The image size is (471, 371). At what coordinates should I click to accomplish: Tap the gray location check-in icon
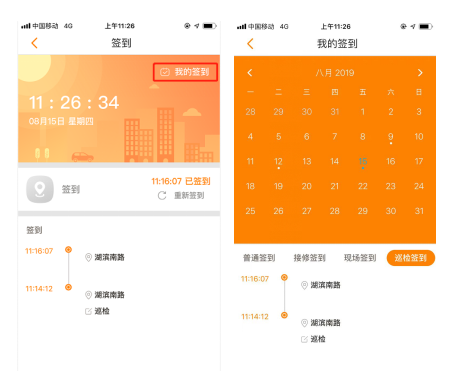(40, 189)
